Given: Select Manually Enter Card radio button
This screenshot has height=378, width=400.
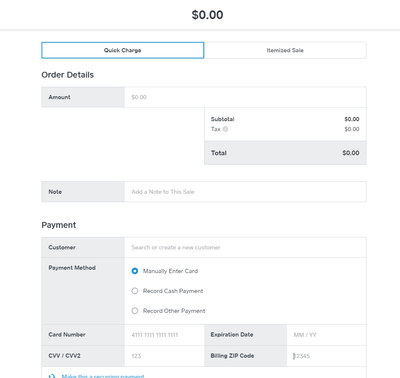Looking at the screenshot, I should pos(135,271).
